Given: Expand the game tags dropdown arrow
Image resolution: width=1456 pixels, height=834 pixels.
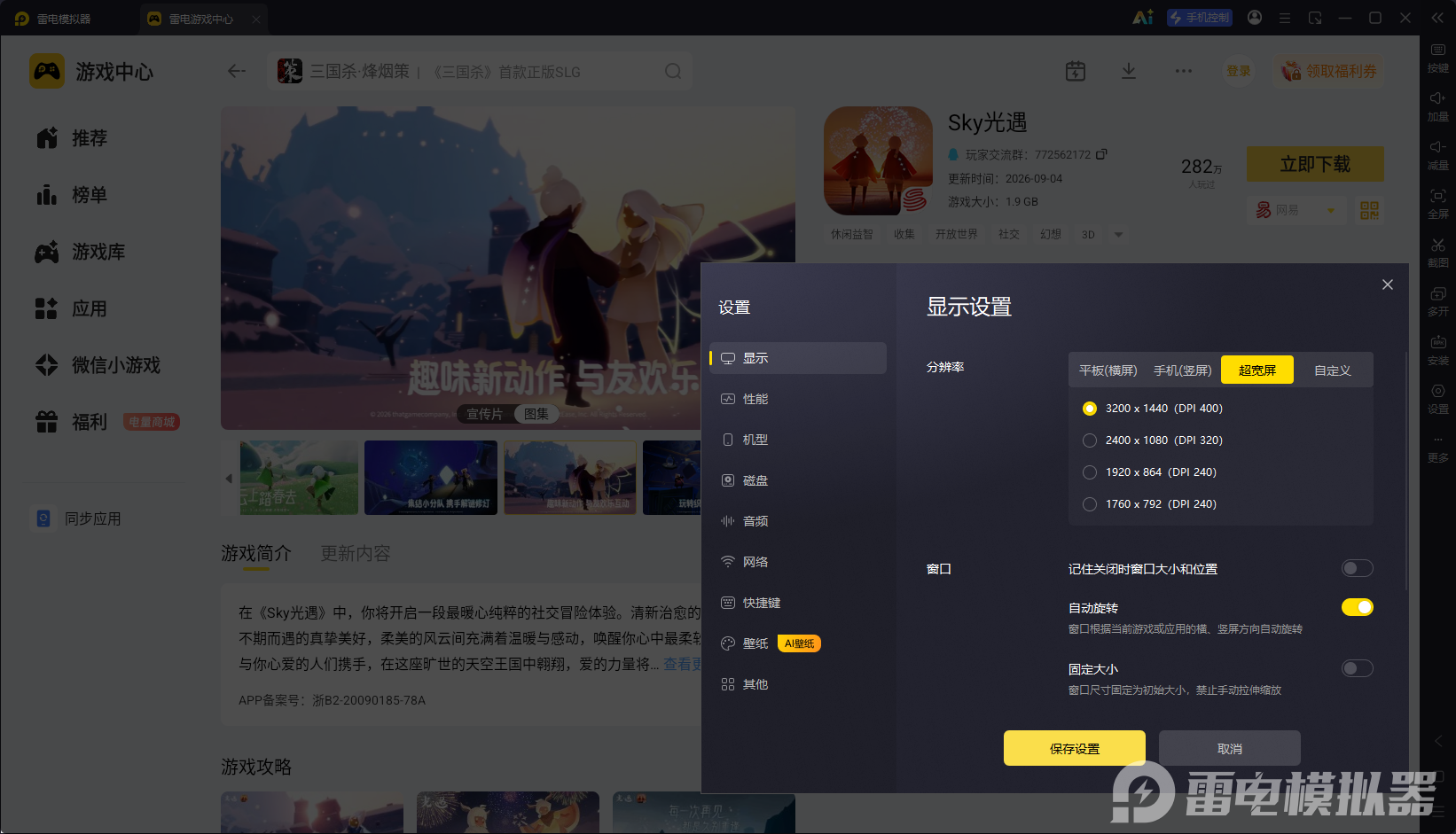Looking at the screenshot, I should pyautogui.click(x=1118, y=235).
